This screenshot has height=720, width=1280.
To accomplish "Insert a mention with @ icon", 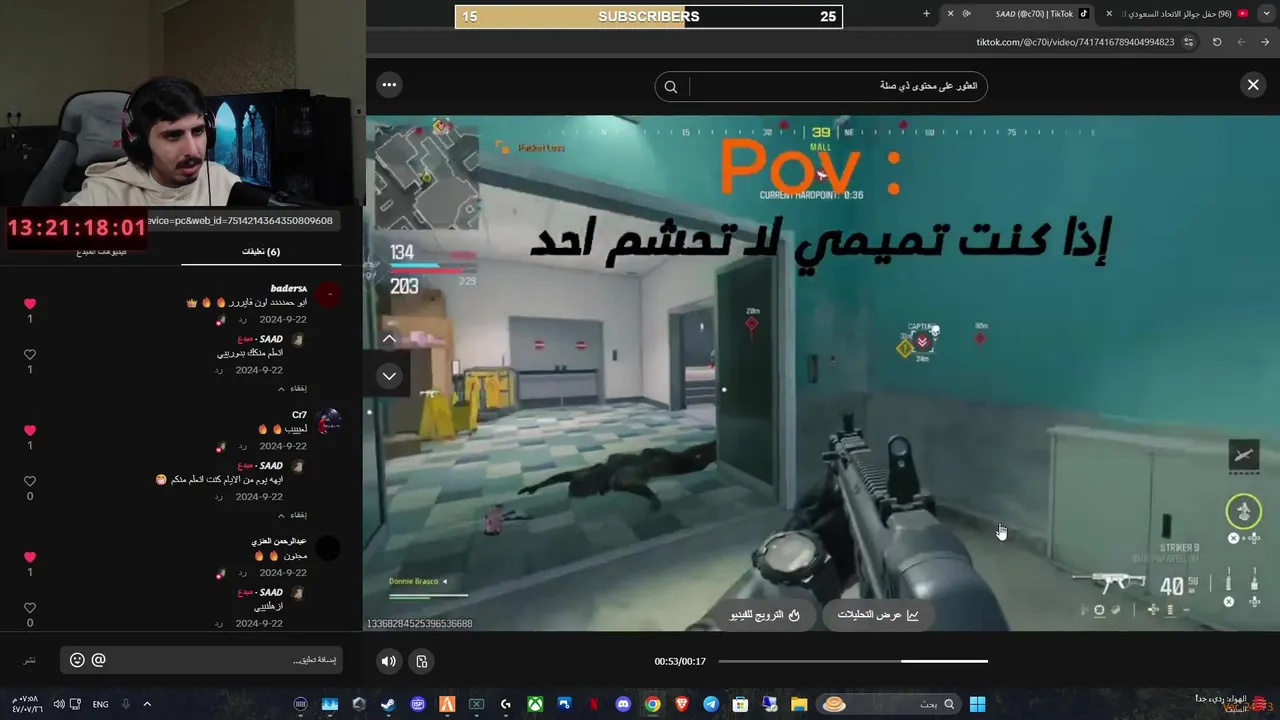I will coord(98,660).
